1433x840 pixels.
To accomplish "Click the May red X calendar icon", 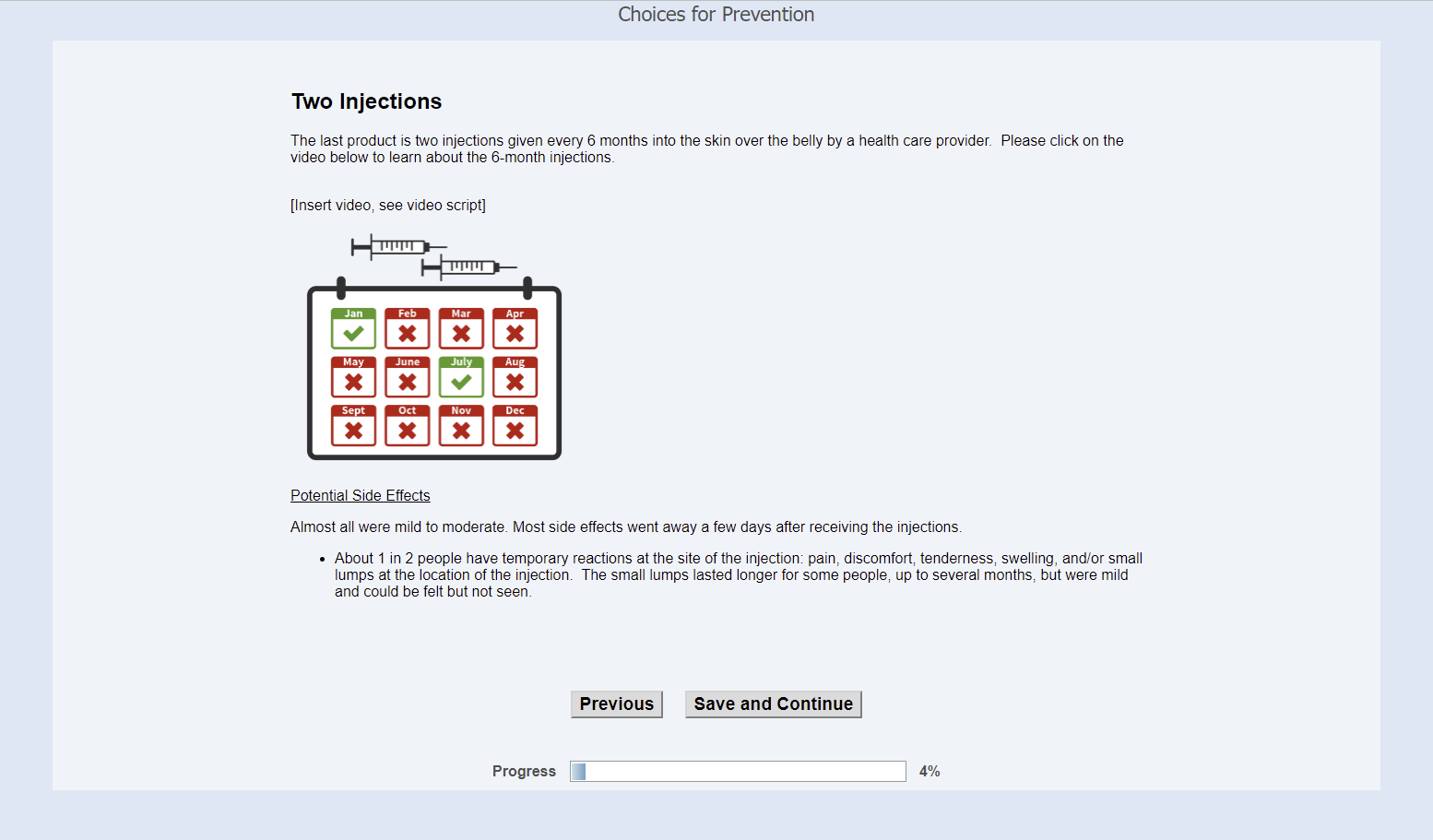I will coord(353,377).
